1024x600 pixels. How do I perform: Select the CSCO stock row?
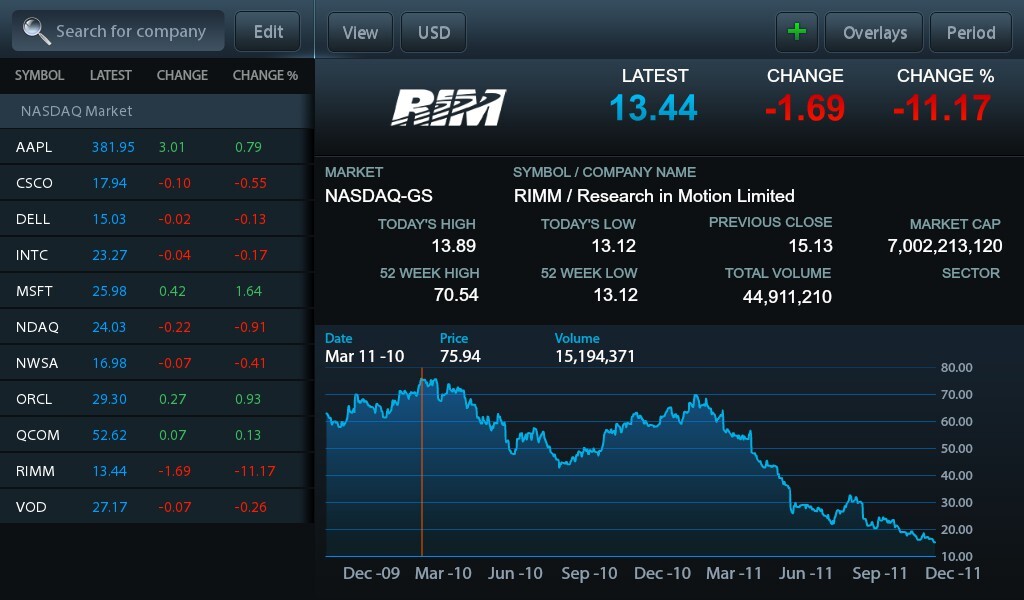point(156,183)
